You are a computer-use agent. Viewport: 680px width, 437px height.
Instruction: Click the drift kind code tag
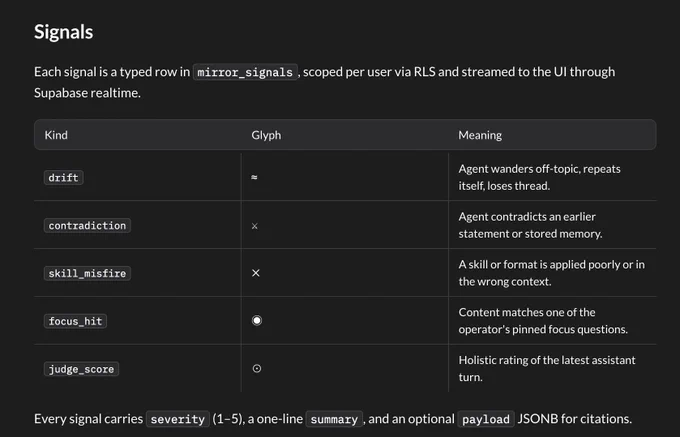(x=63, y=178)
